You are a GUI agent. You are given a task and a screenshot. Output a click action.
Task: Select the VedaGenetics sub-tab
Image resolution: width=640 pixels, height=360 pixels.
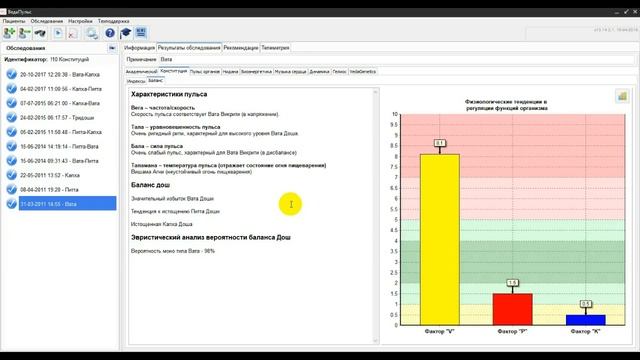[x=363, y=72]
